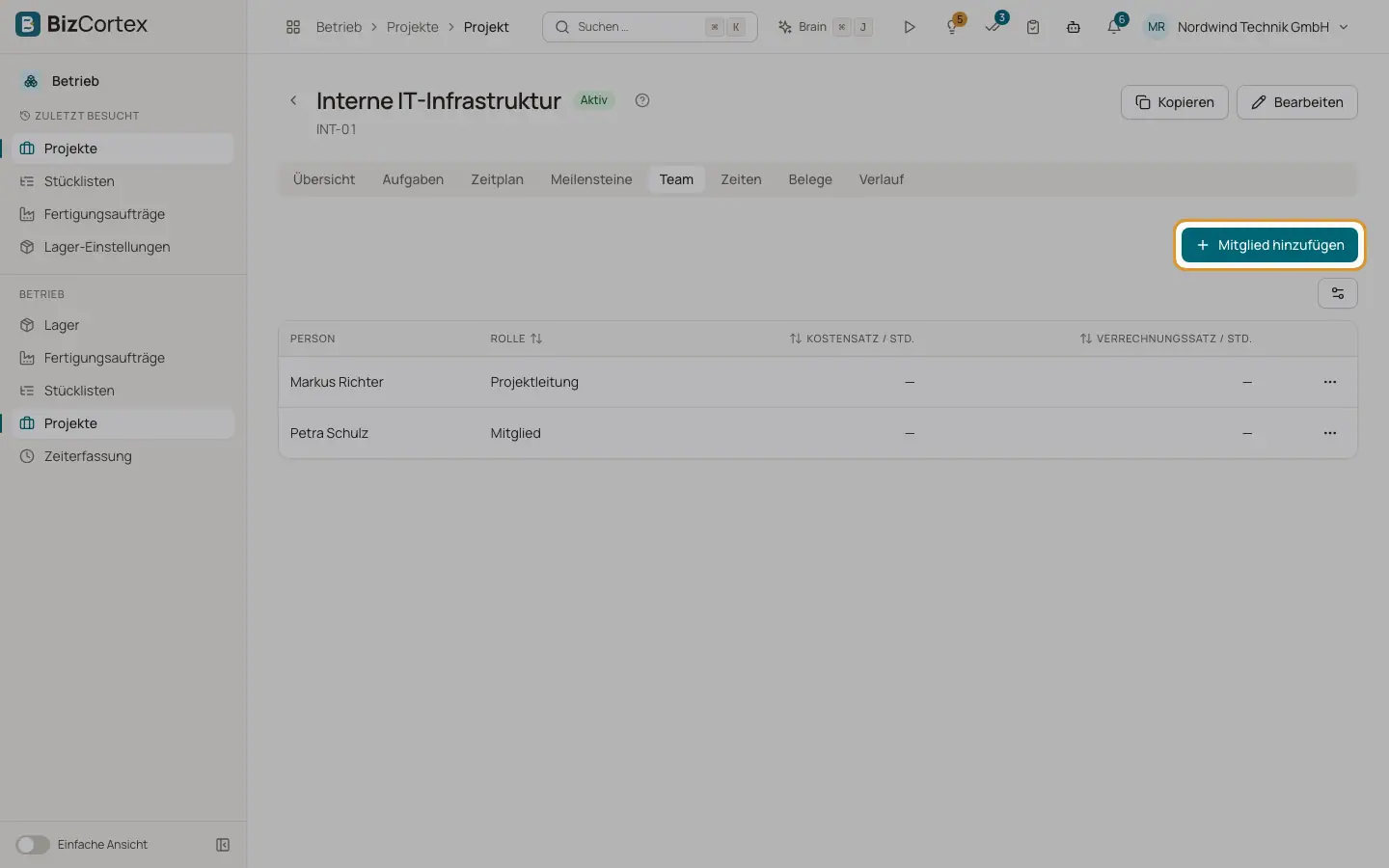The image size is (1389, 868).
Task: Go back using the arrow beside project title
Action: point(294,100)
